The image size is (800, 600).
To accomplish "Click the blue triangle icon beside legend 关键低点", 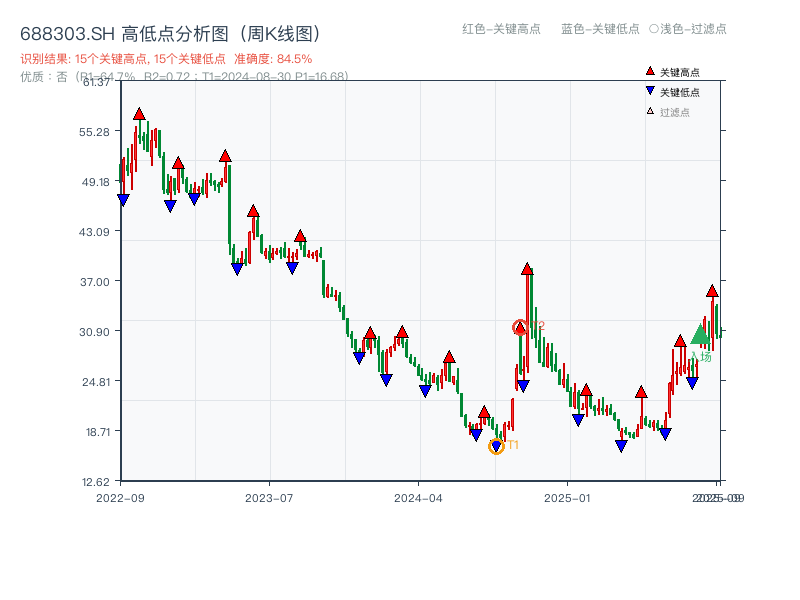I will click(x=650, y=91).
